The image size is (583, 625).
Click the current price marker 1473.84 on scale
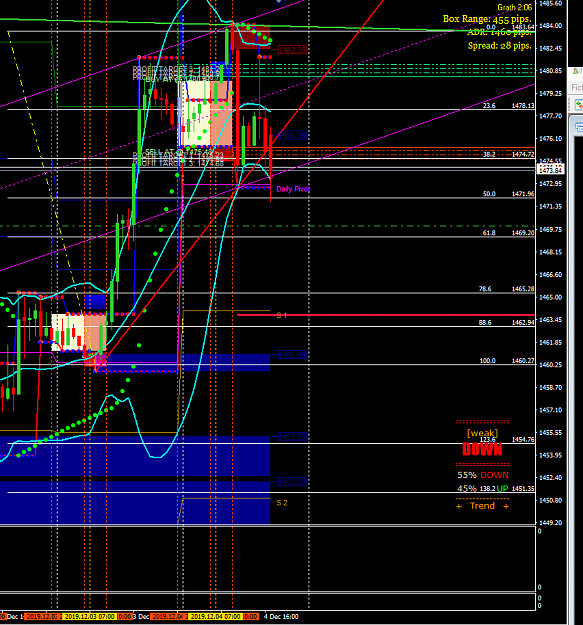(x=550, y=171)
